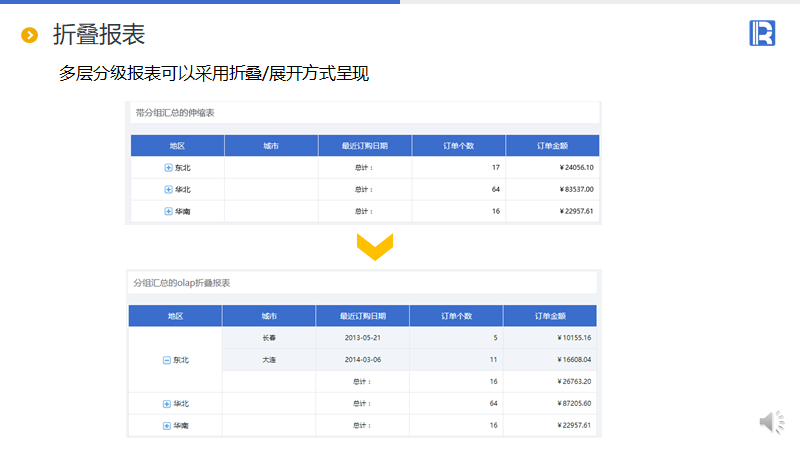Click 订单个数 header in upper table

[457, 146]
